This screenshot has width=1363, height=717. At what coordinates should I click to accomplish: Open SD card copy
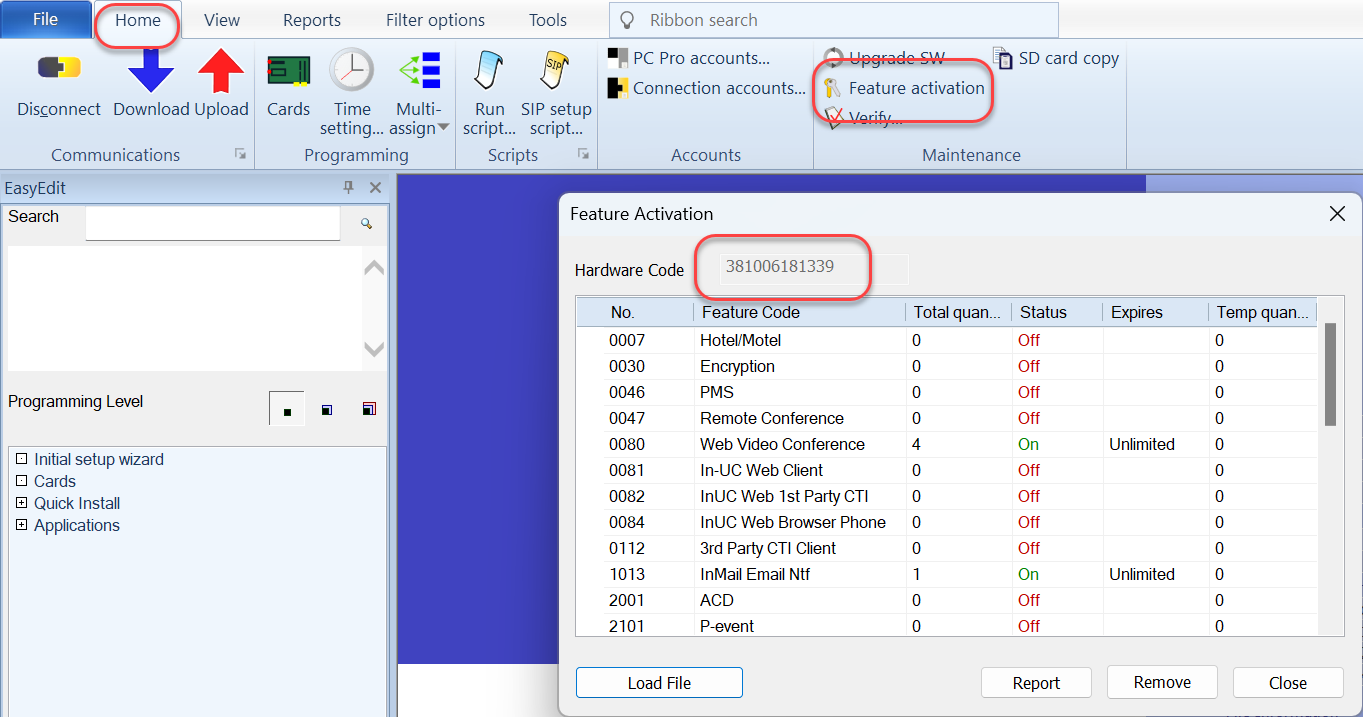click(x=1056, y=58)
